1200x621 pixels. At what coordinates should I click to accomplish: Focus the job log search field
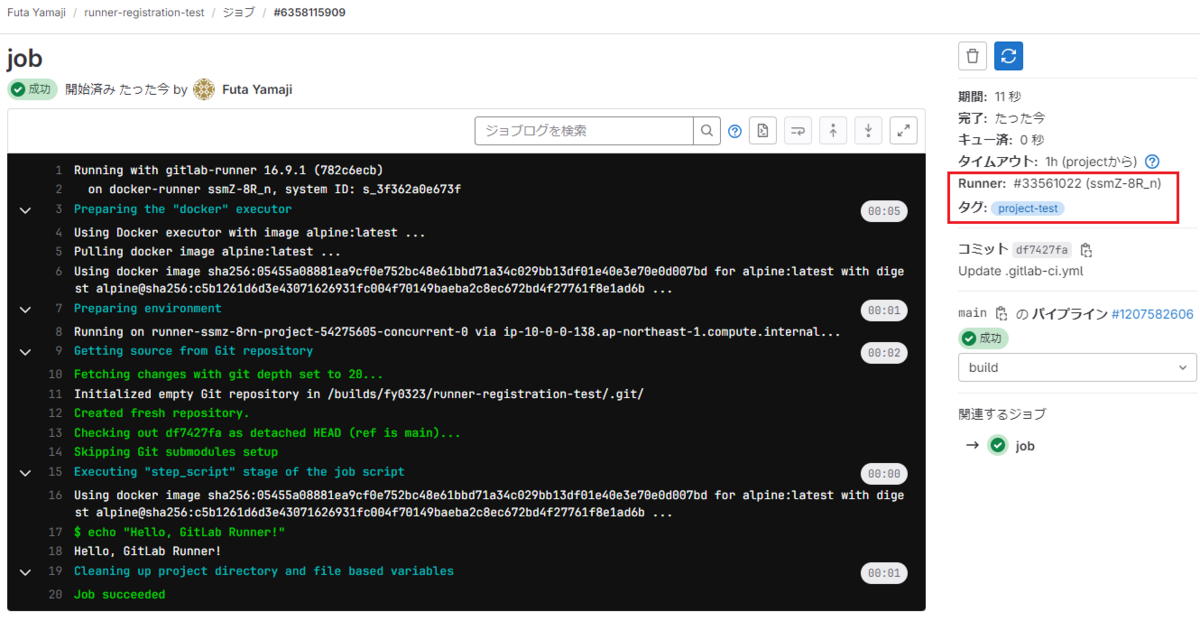[584, 131]
